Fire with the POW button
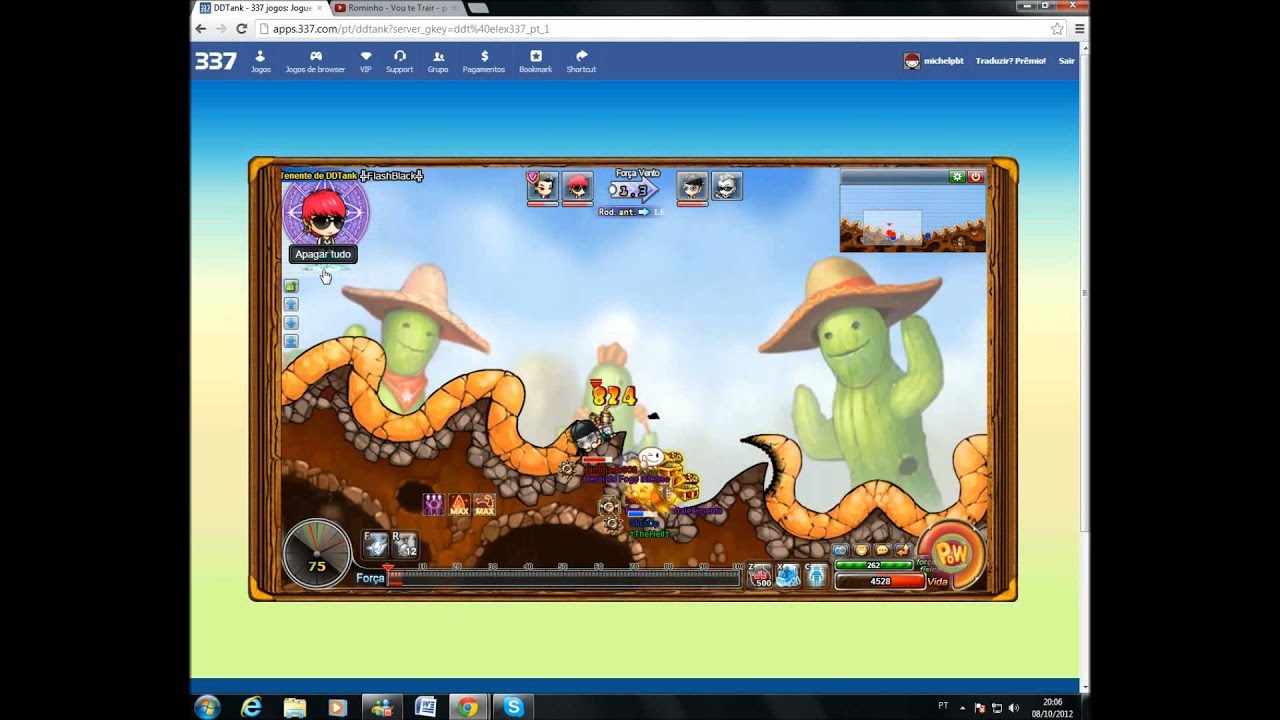Image resolution: width=1280 pixels, height=720 pixels. 952,552
